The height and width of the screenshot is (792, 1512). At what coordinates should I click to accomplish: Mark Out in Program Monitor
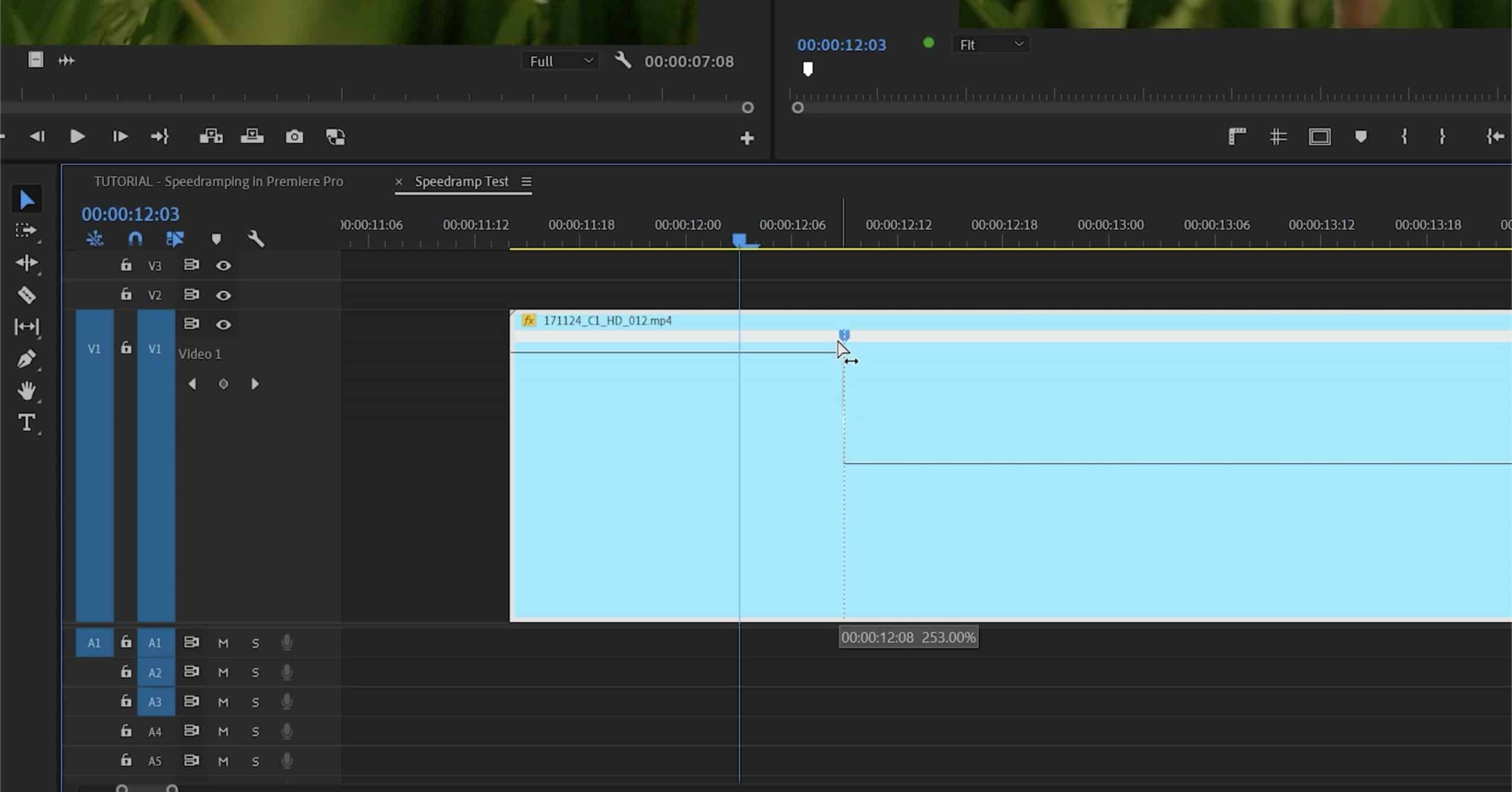coord(1442,137)
